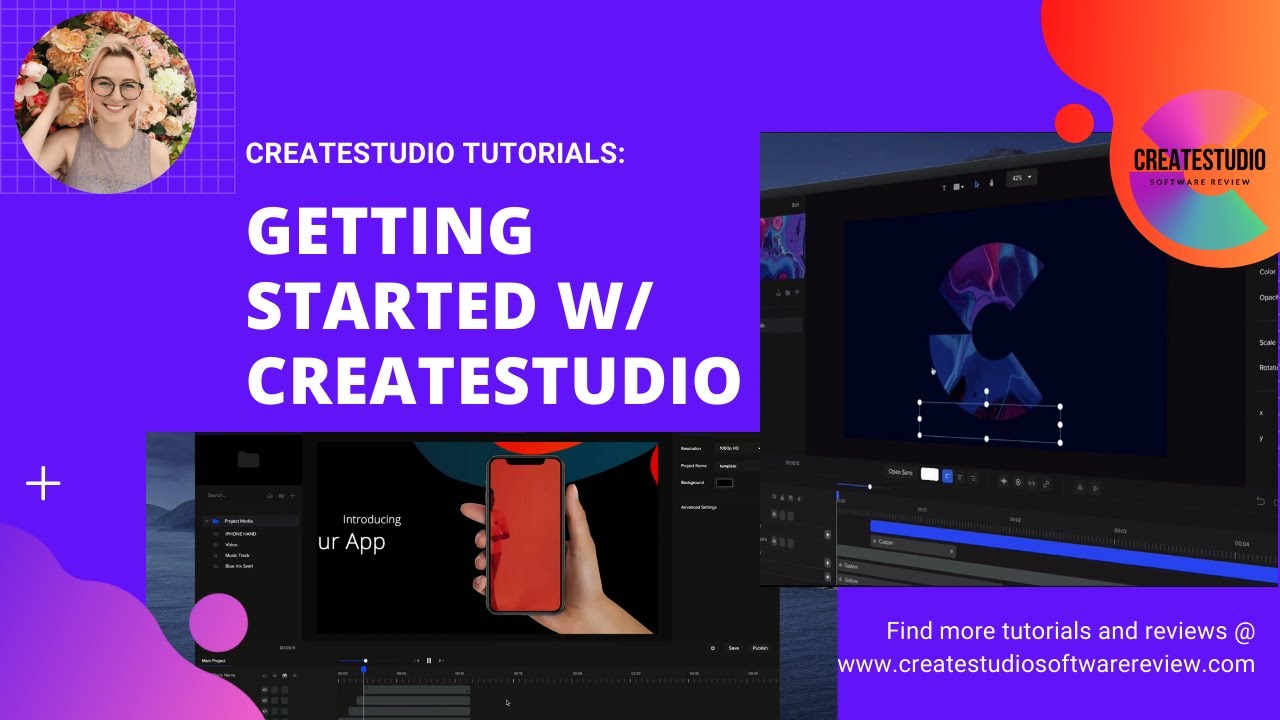The image size is (1280, 720).
Task: Open the 42% zoom dropdown
Action: (x=1022, y=177)
